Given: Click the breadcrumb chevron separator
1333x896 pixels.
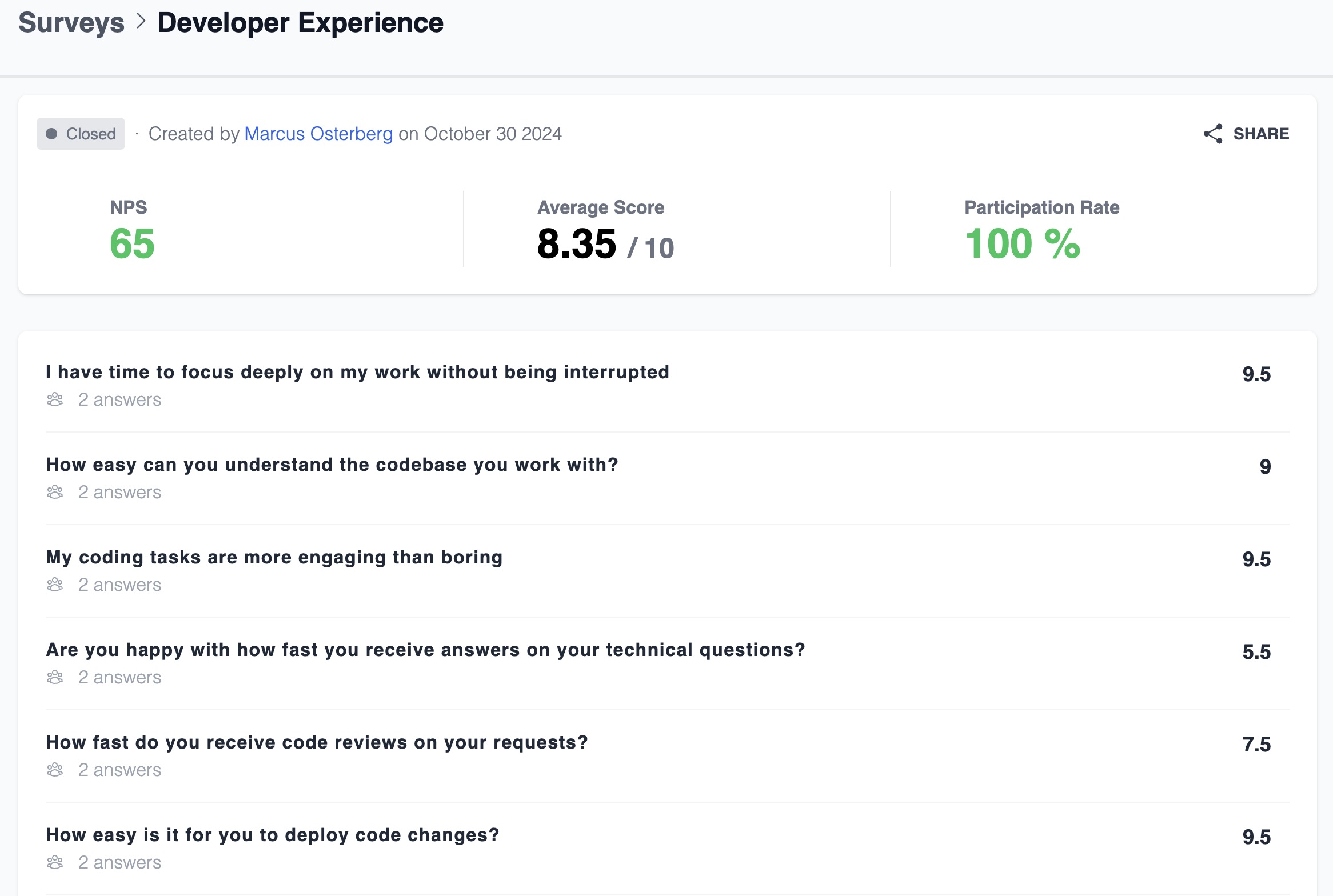Looking at the screenshot, I should (141, 22).
